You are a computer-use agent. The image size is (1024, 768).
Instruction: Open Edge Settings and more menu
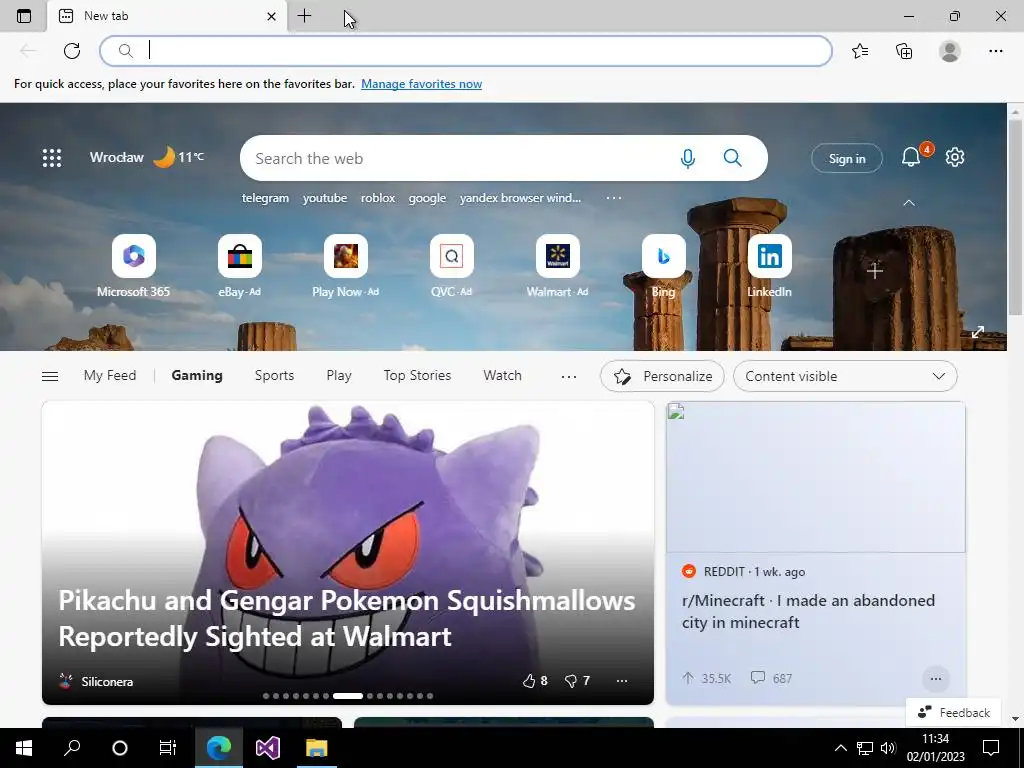coord(995,51)
